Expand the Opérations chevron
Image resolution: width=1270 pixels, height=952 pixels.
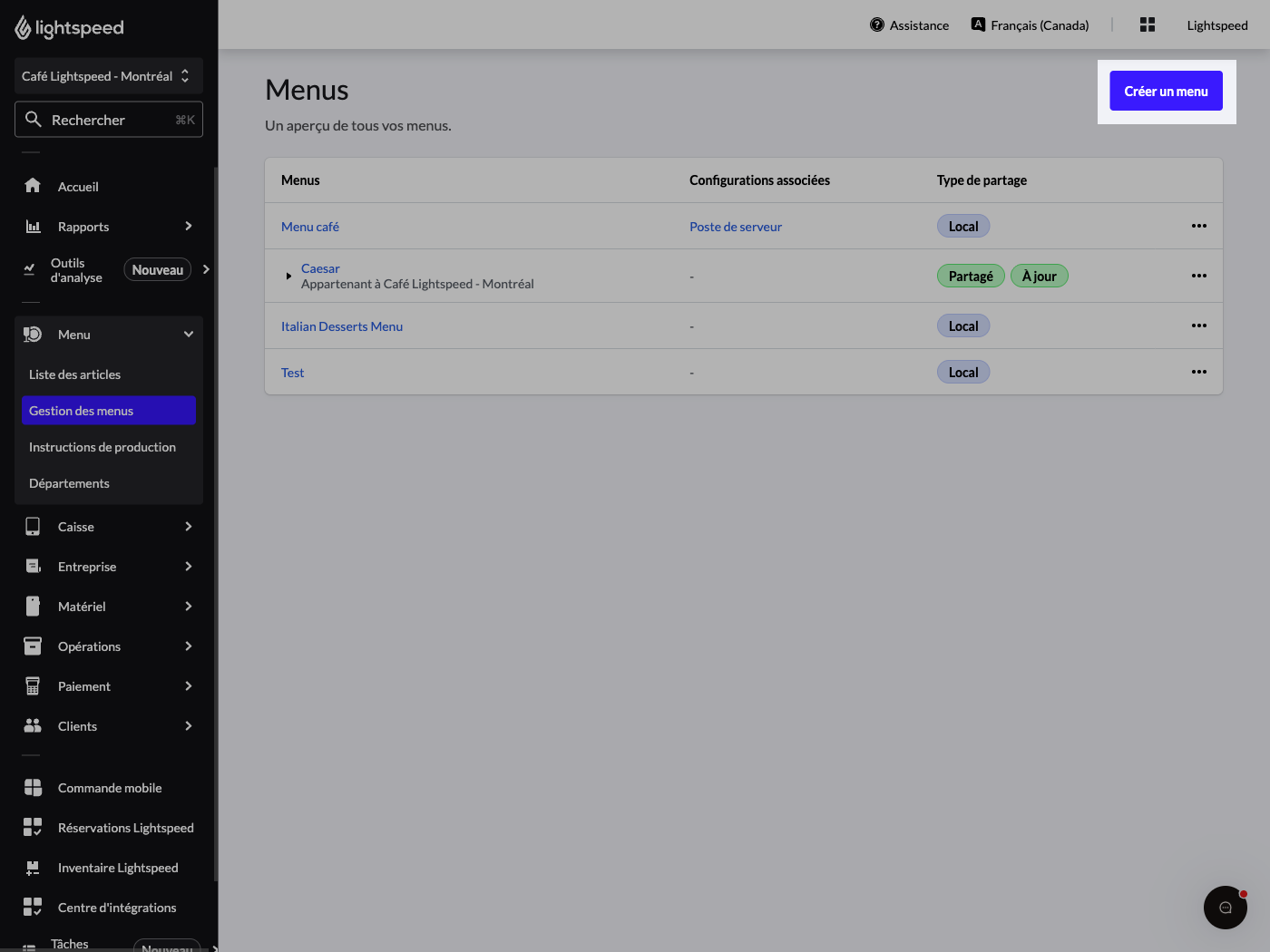(x=189, y=646)
